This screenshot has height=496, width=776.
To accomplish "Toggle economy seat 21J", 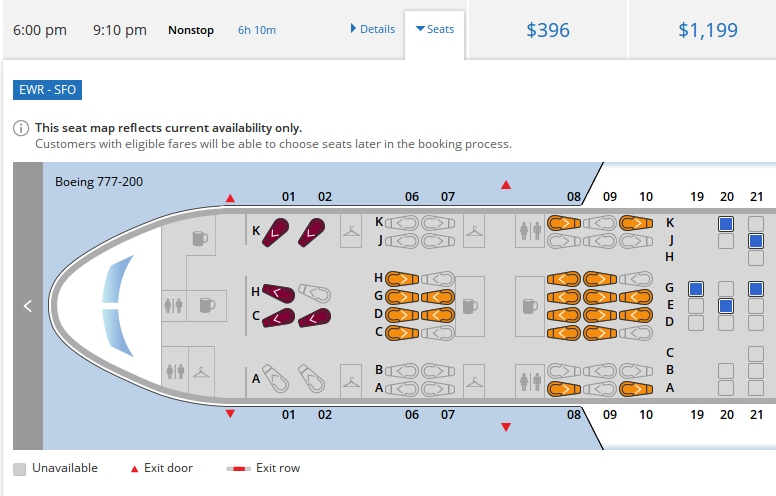I will pyautogui.click(x=756, y=241).
